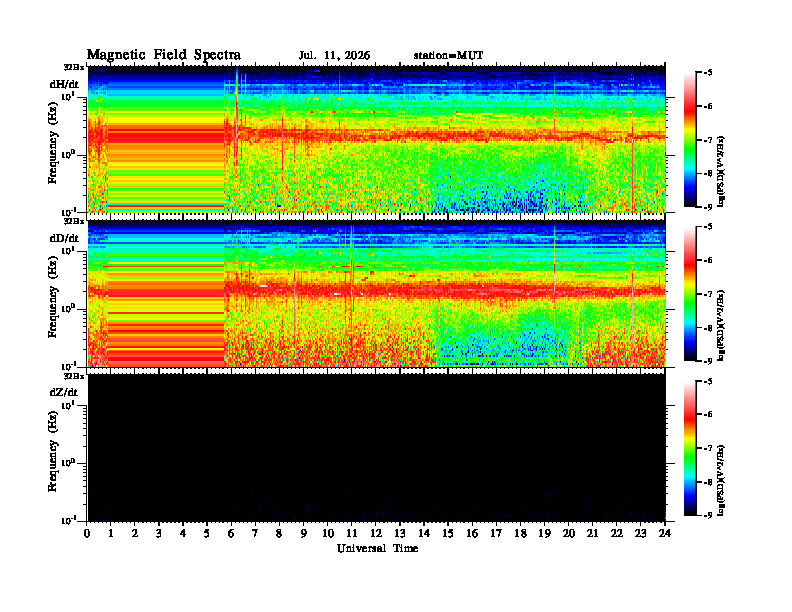Click the -5 value on dH/dt color scale
The image size is (792, 612).
click(x=708, y=73)
